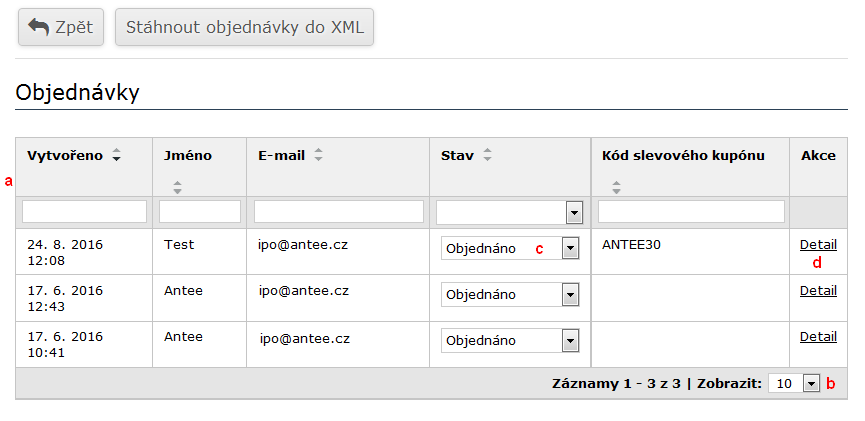Image resolution: width=865 pixels, height=421 pixels.
Task: Sort by Kód slevového kupónu icon
Action: [616, 186]
